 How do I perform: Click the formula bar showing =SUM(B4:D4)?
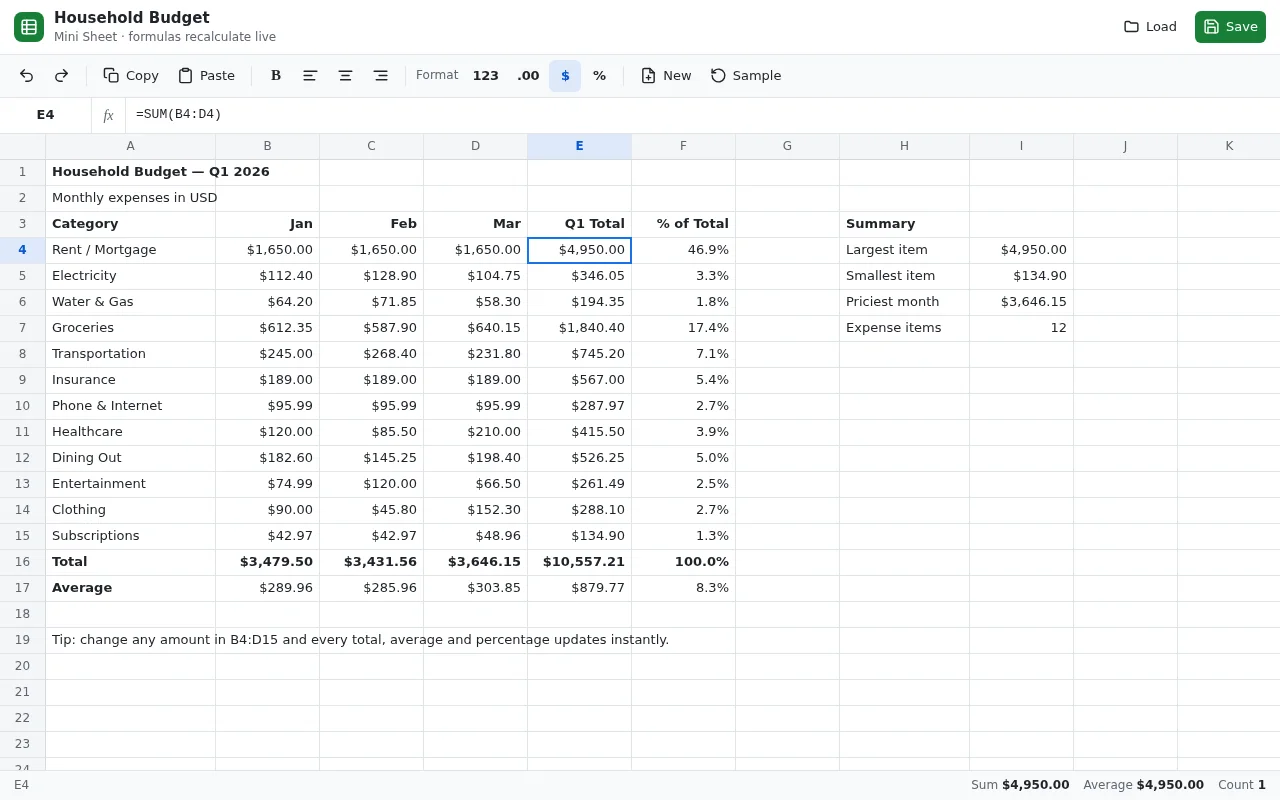[x=702, y=115]
